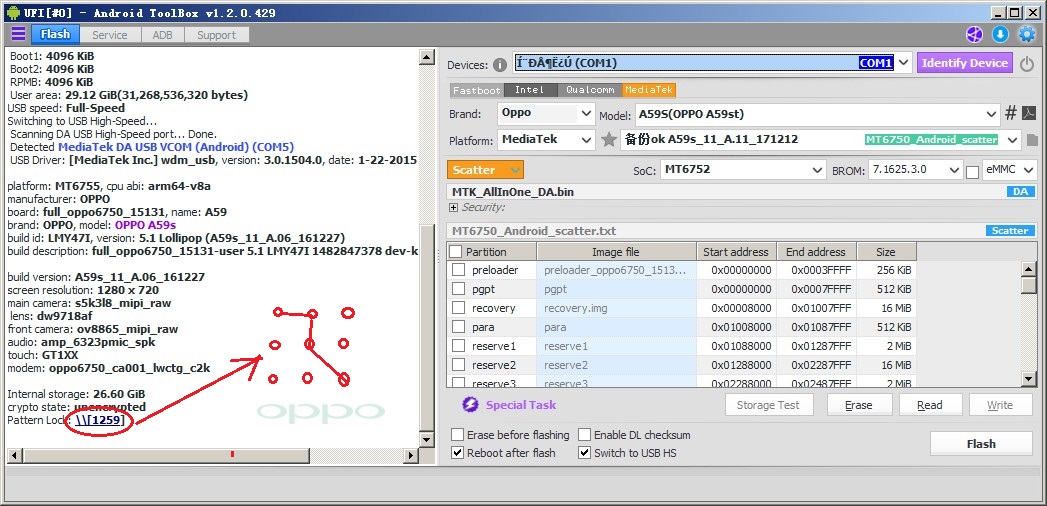The width and height of the screenshot is (1047, 506).
Task: Check the preloader partition
Action: [459, 270]
